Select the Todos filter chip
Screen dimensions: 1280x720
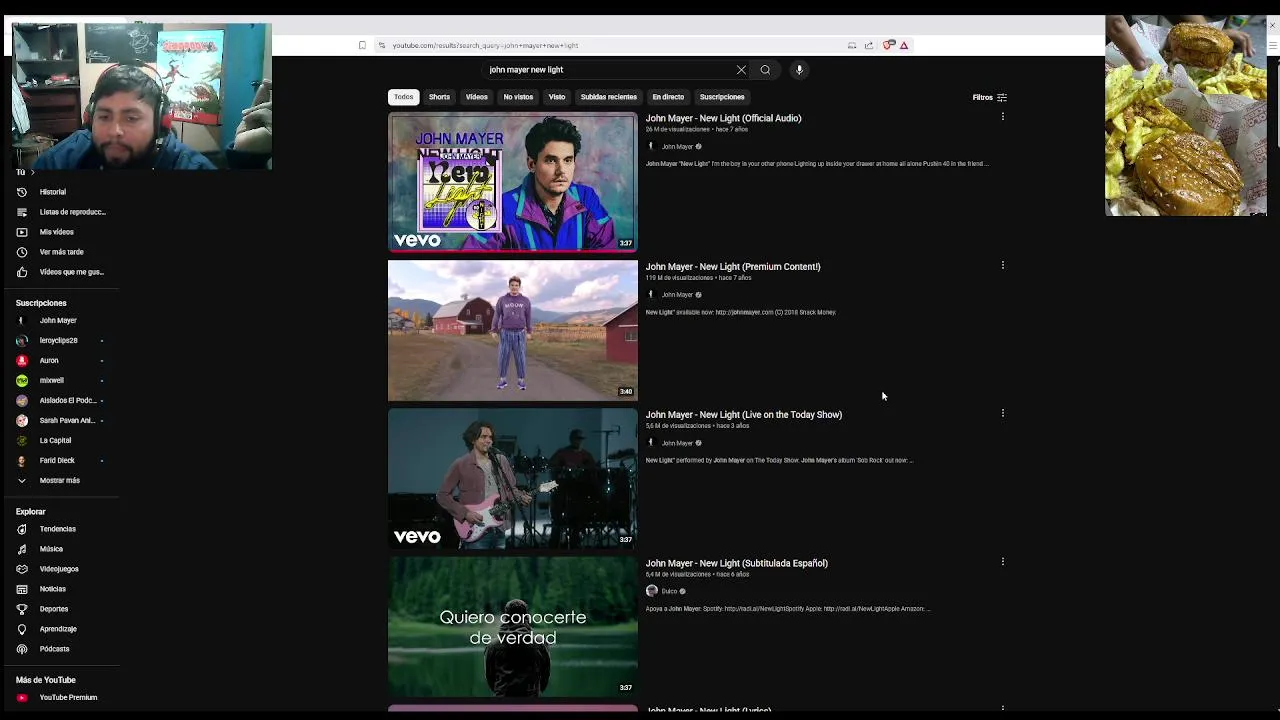(403, 97)
